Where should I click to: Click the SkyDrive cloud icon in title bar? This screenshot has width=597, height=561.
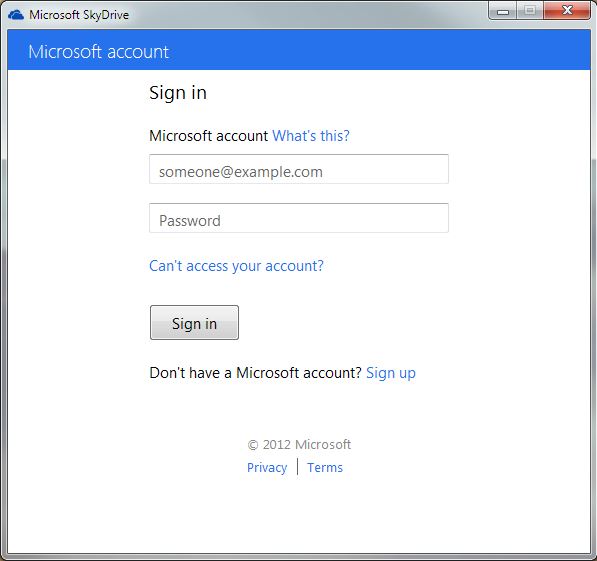click(x=16, y=15)
